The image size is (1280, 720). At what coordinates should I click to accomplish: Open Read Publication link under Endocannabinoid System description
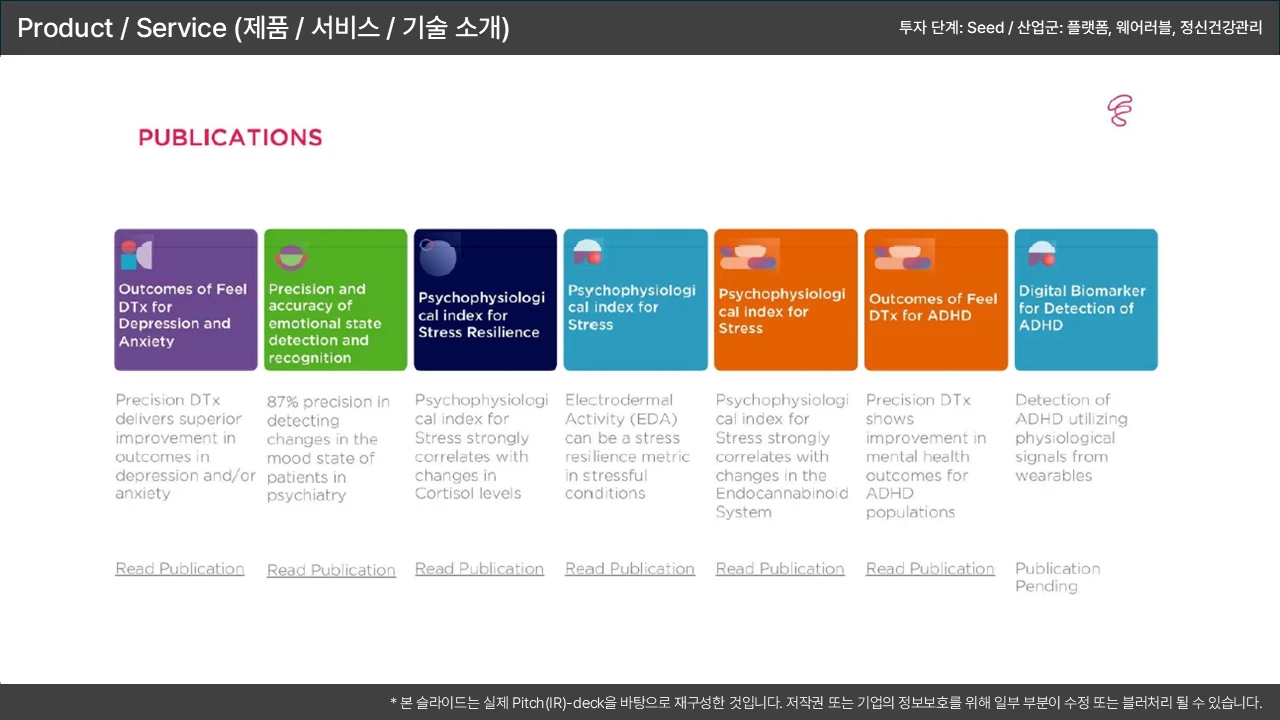pyautogui.click(x=780, y=569)
